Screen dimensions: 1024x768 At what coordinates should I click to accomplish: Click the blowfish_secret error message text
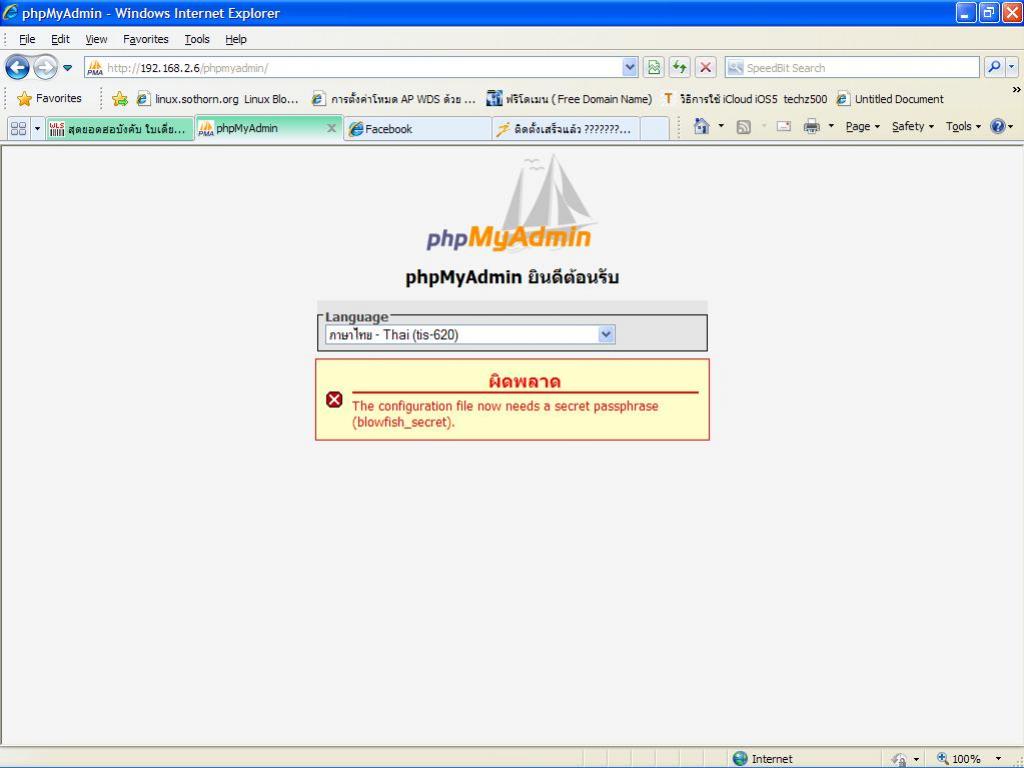coord(505,414)
